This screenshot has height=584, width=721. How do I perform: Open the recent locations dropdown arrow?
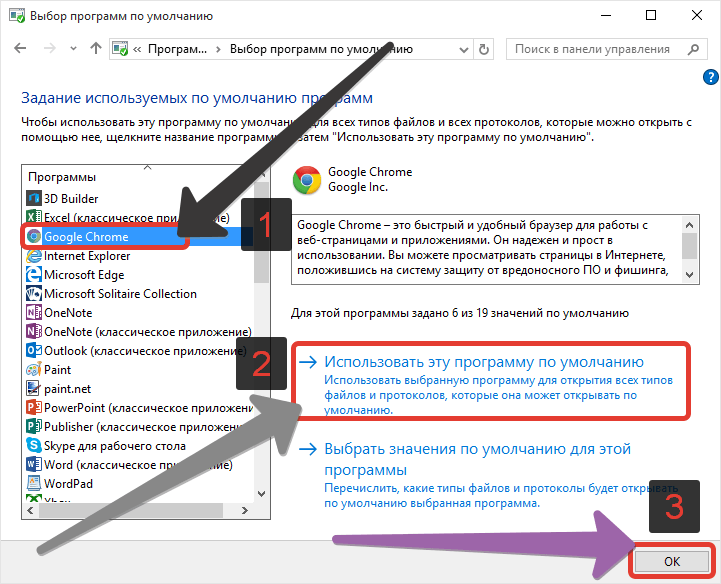click(x=73, y=49)
